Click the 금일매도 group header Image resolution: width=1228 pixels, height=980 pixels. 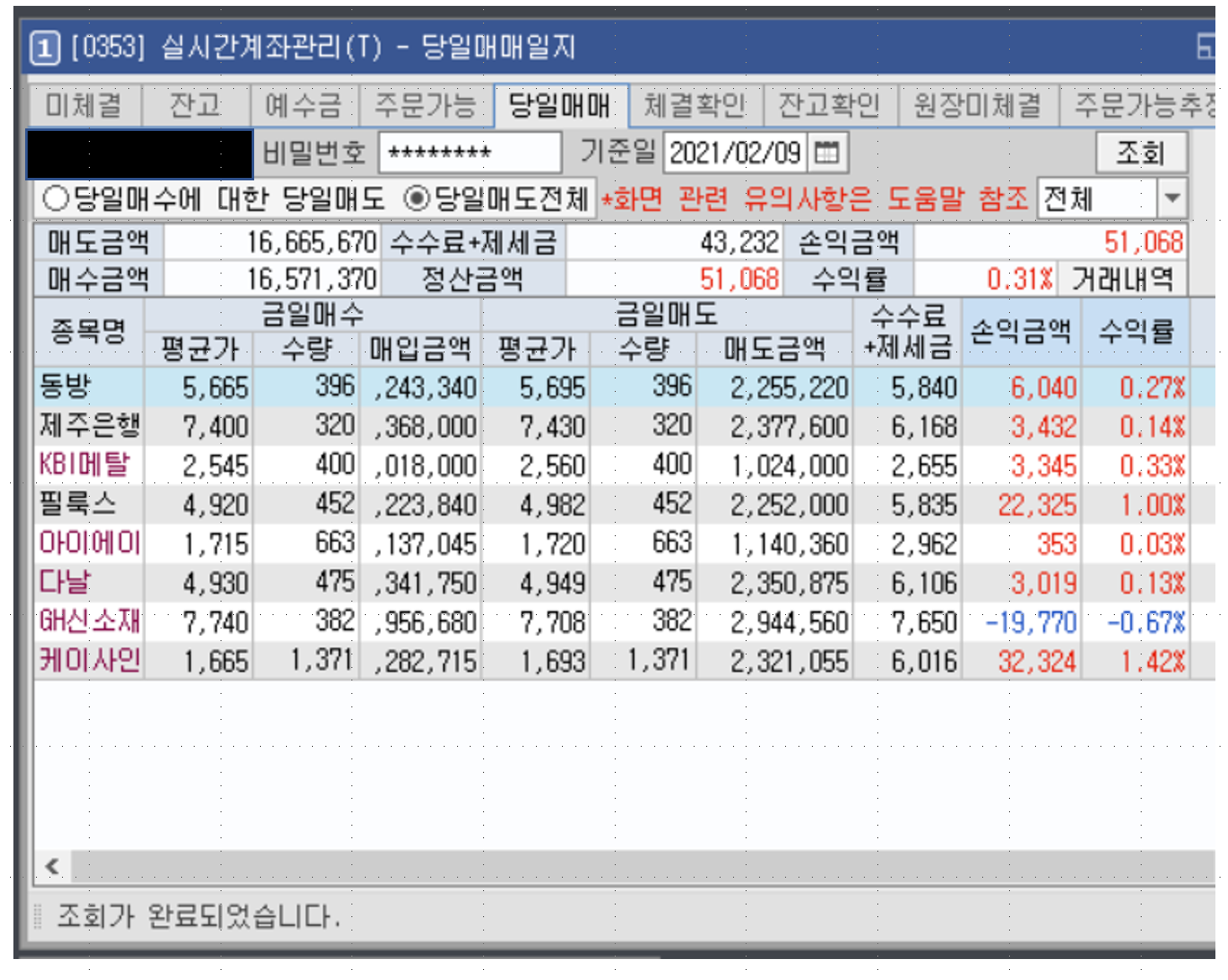click(667, 315)
